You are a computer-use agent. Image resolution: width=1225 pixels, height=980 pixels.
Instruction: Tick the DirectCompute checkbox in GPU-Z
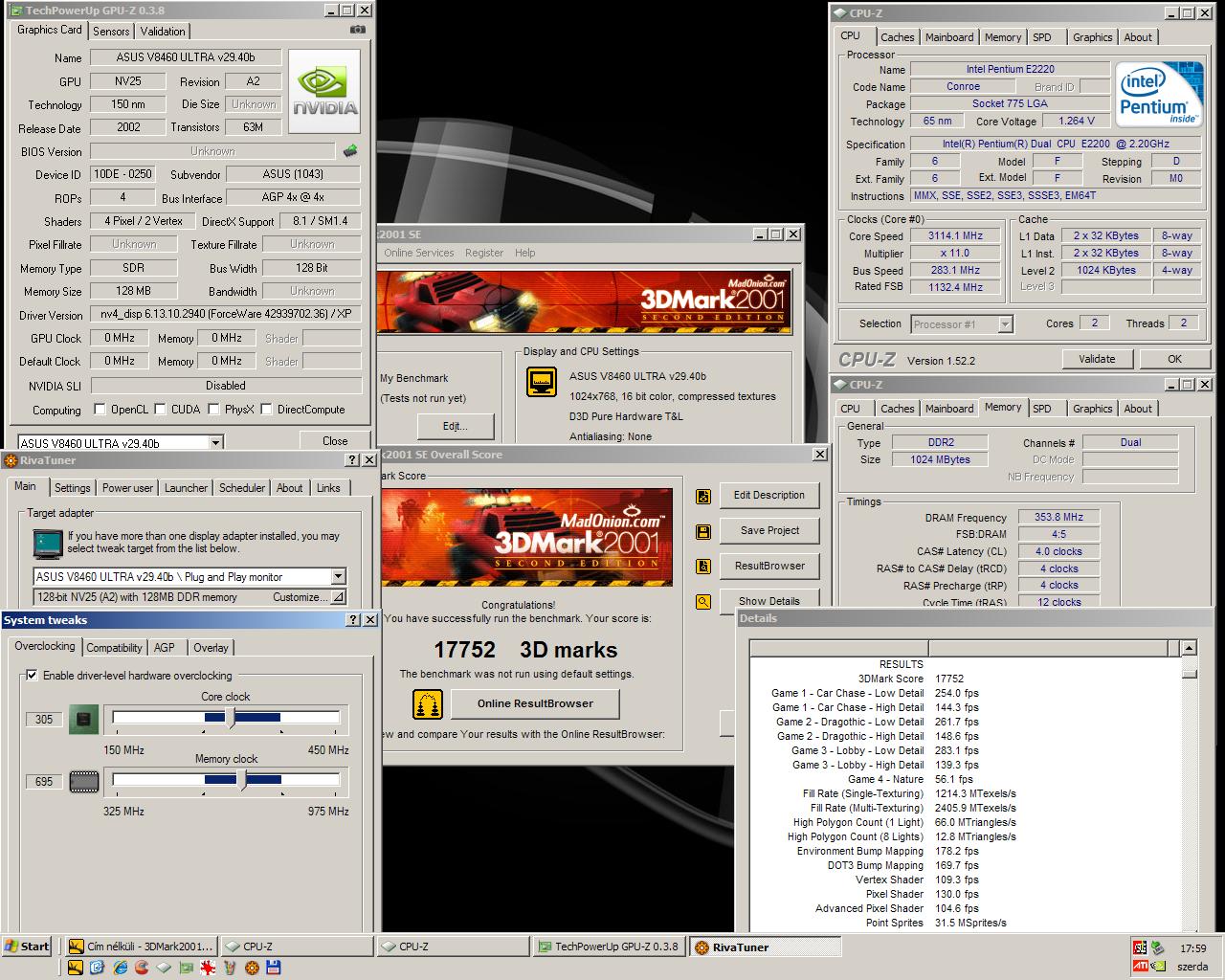(267, 410)
